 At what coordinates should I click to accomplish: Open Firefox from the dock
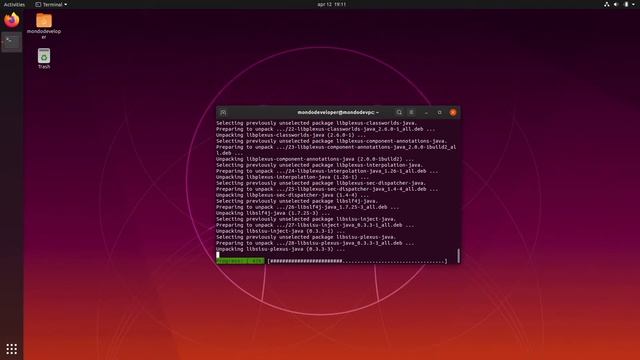click(x=11, y=20)
